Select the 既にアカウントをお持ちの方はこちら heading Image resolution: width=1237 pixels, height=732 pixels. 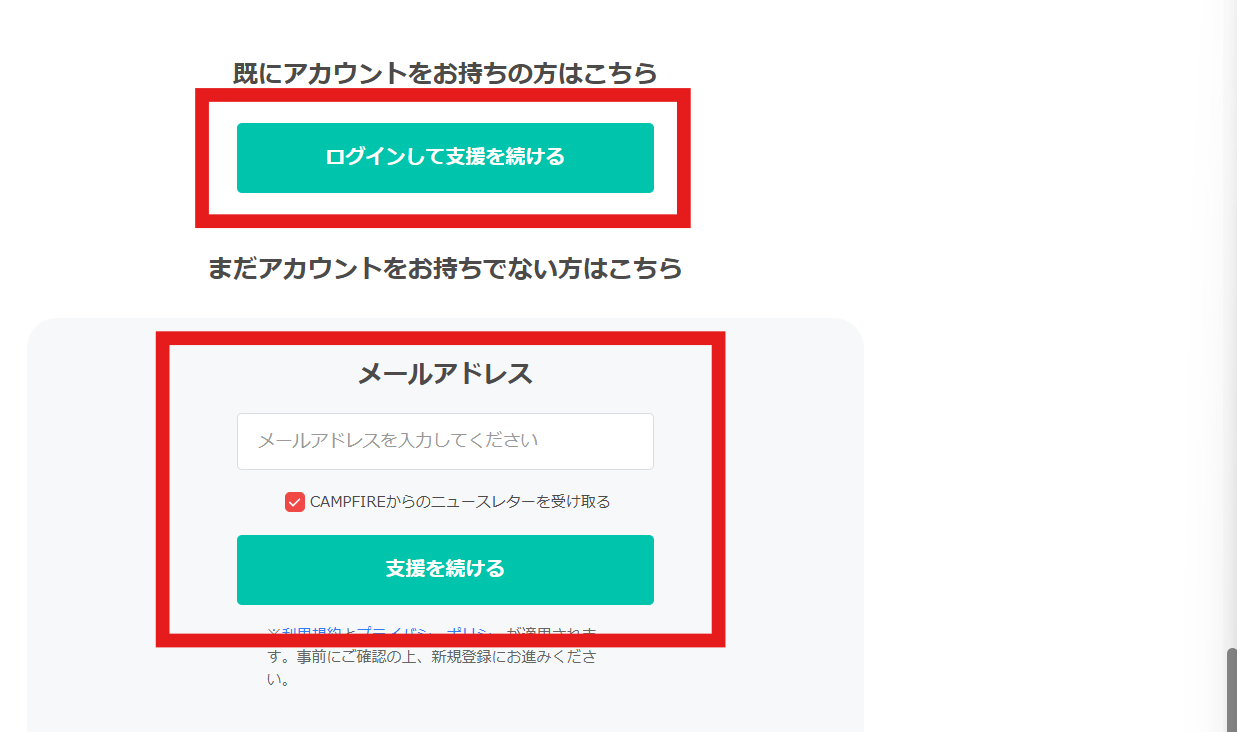(x=445, y=73)
